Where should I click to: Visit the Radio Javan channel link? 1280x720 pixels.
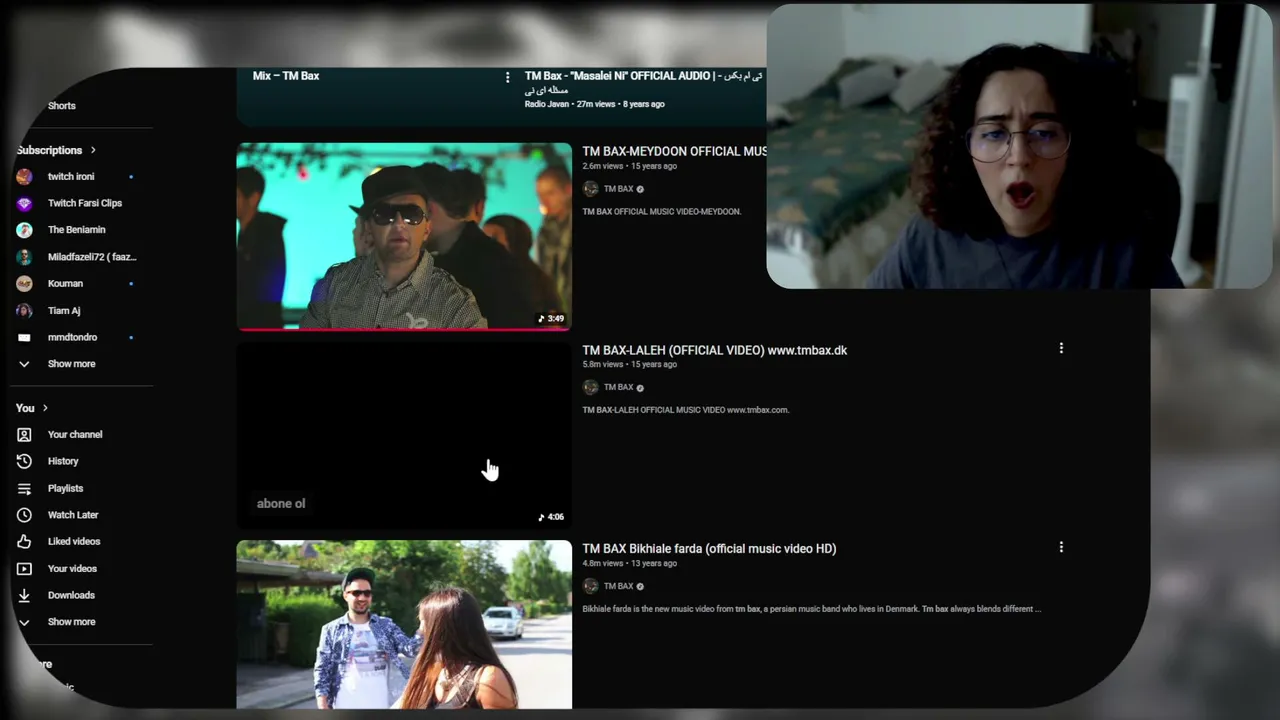tap(546, 104)
